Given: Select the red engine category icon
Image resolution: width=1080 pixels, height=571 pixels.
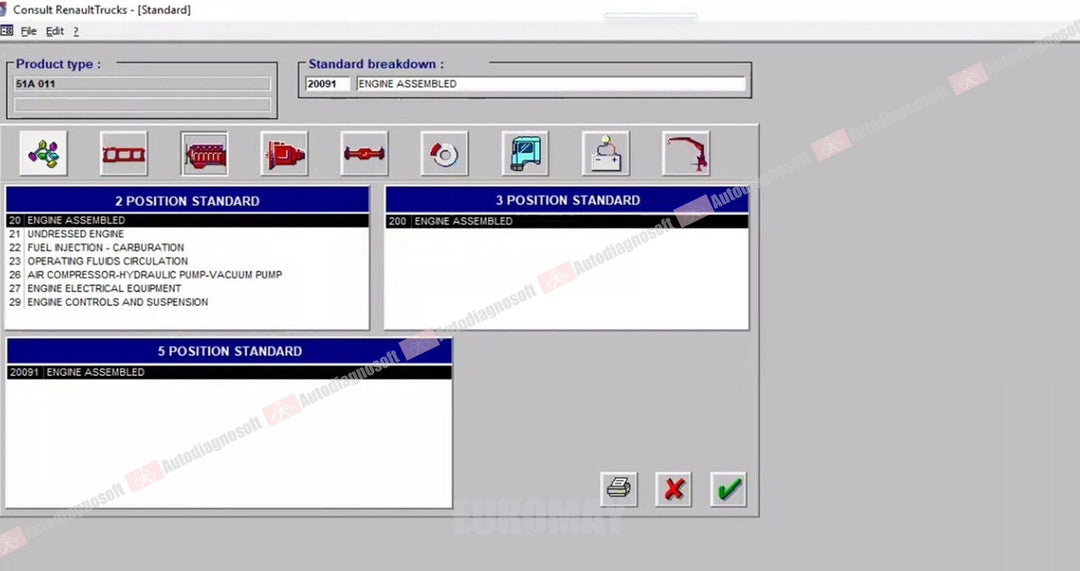Looking at the screenshot, I should click(205, 153).
